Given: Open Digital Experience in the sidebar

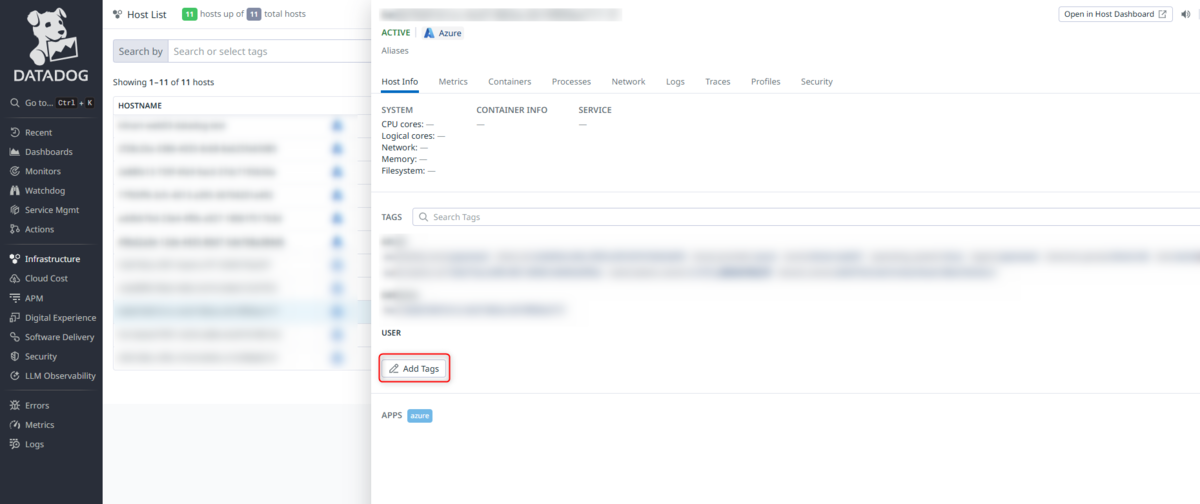Looking at the screenshot, I should click(60, 317).
